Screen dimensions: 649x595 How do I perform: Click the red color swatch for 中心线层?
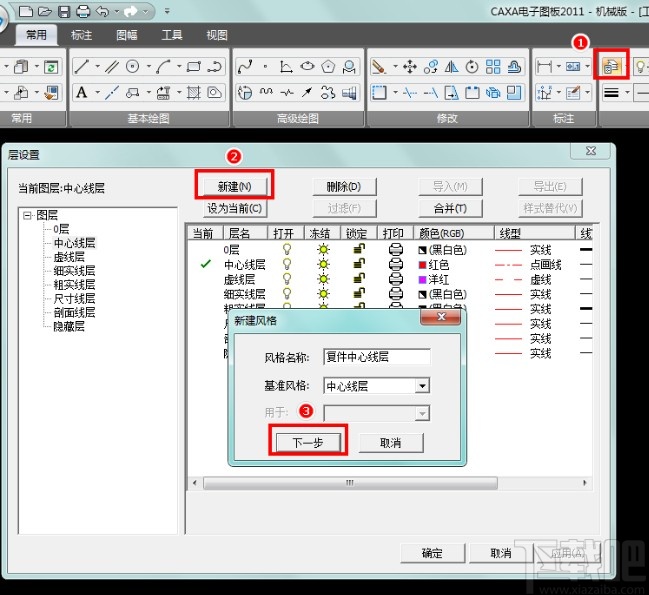(x=422, y=264)
